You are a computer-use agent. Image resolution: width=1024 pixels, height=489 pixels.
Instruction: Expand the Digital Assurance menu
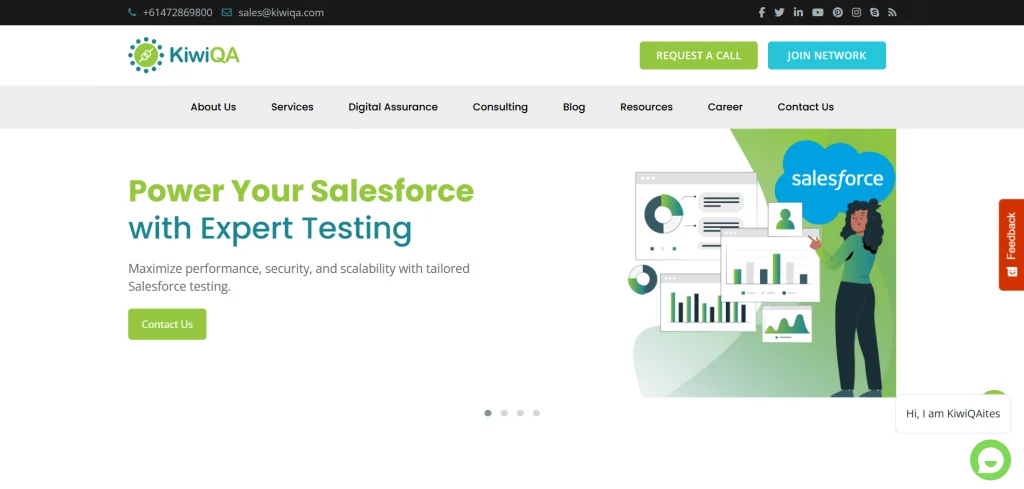point(393,107)
